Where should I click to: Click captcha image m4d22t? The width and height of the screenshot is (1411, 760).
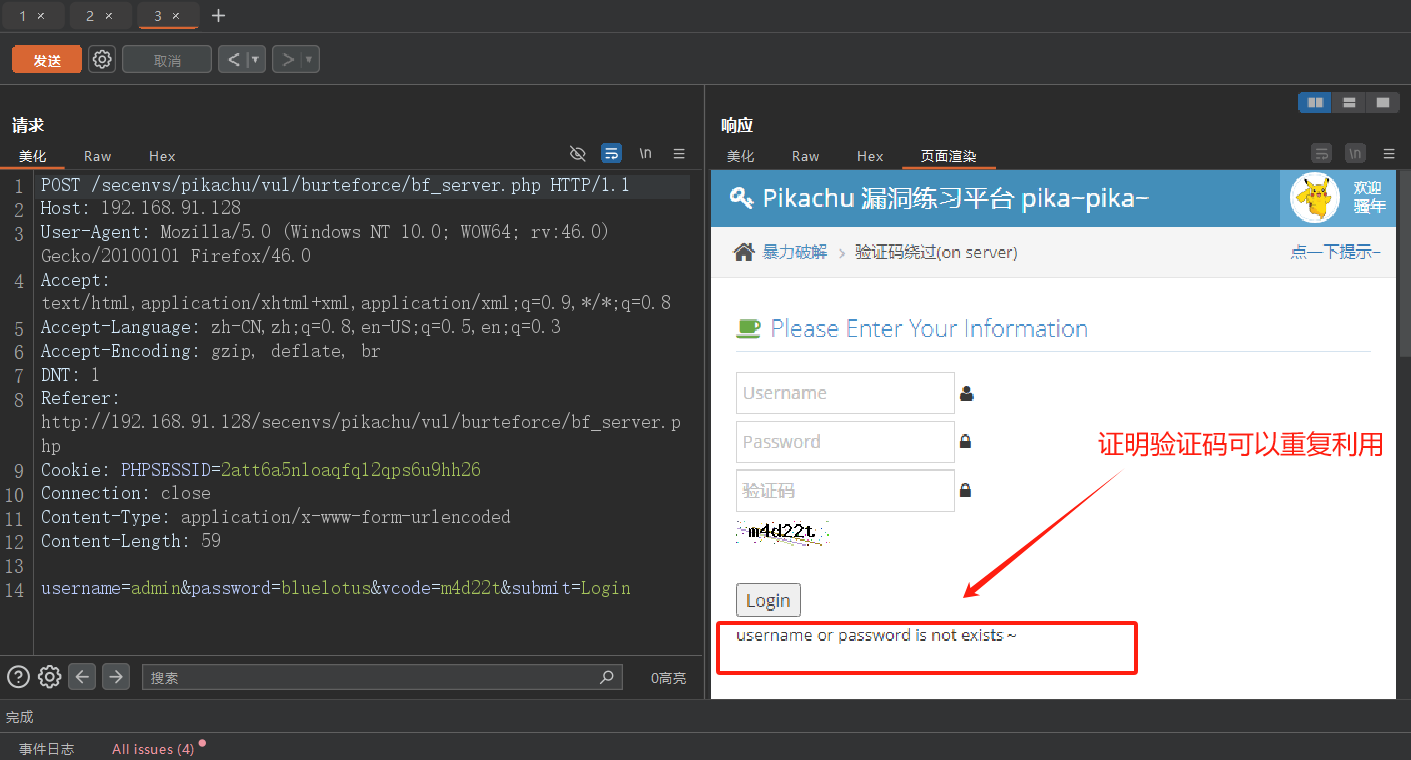tap(783, 532)
